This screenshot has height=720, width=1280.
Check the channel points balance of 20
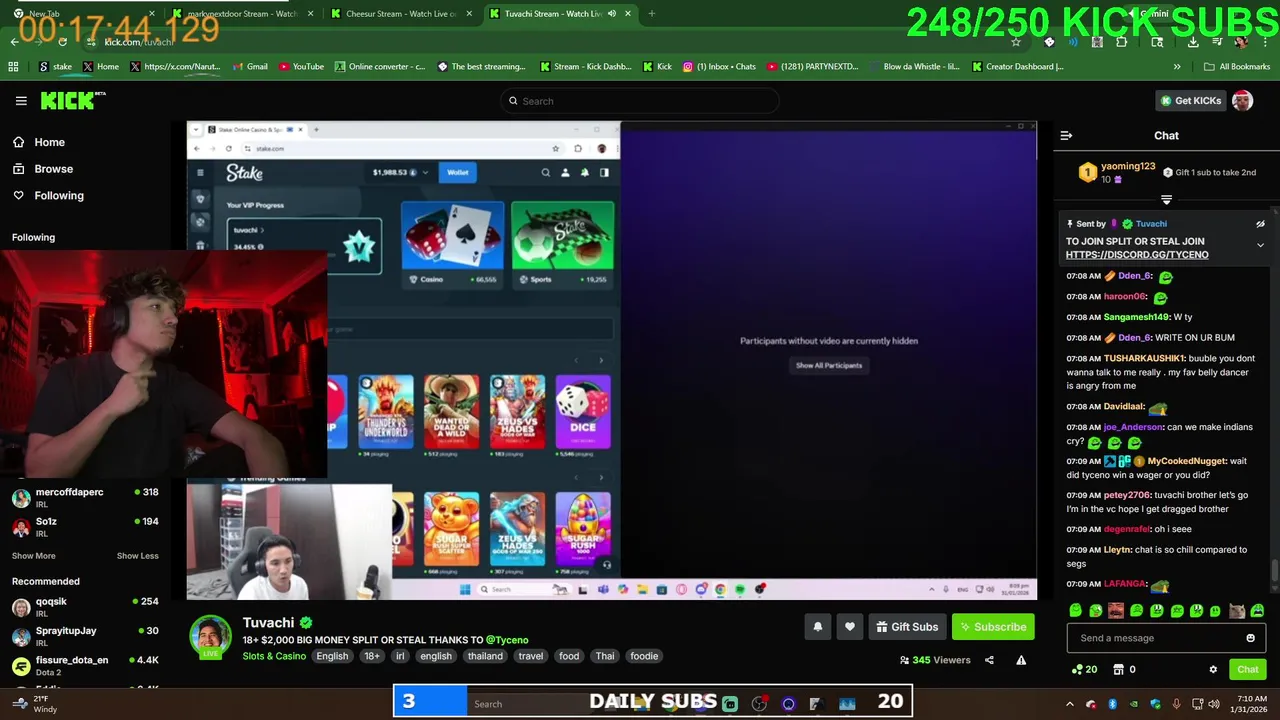click(1084, 669)
